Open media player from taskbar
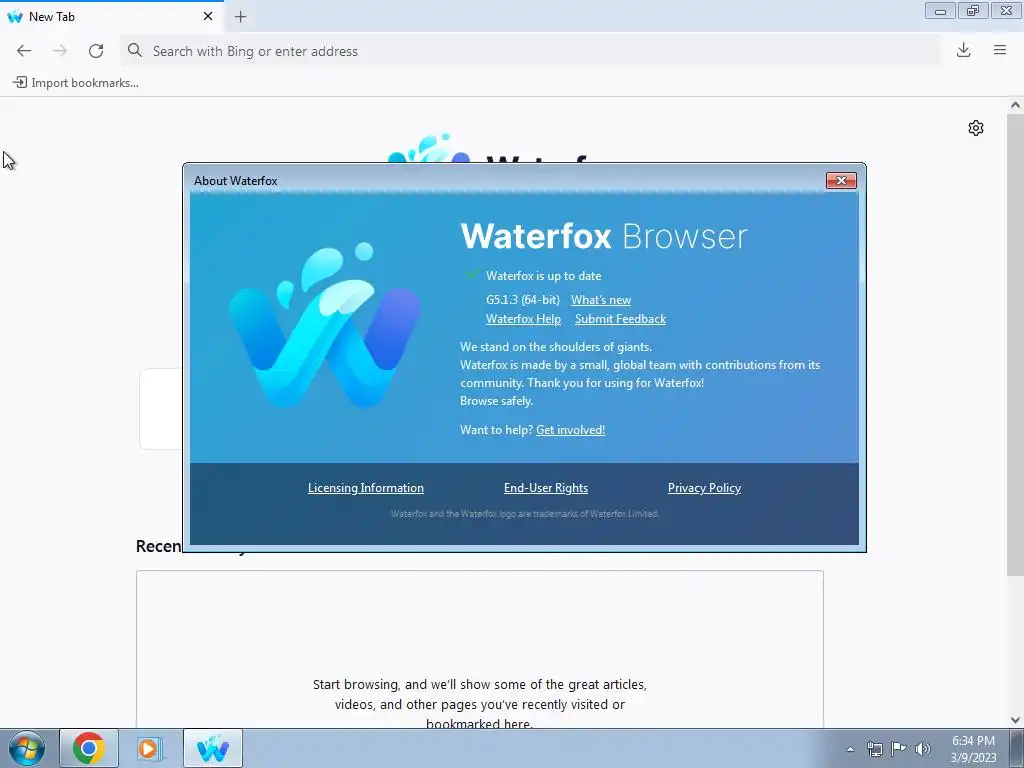Viewport: 1024px width, 768px height. (149, 748)
